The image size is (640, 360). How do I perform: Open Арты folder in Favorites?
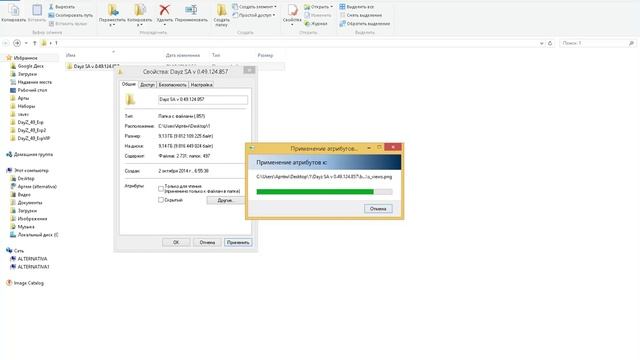pyautogui.click(x=20, y=98)
